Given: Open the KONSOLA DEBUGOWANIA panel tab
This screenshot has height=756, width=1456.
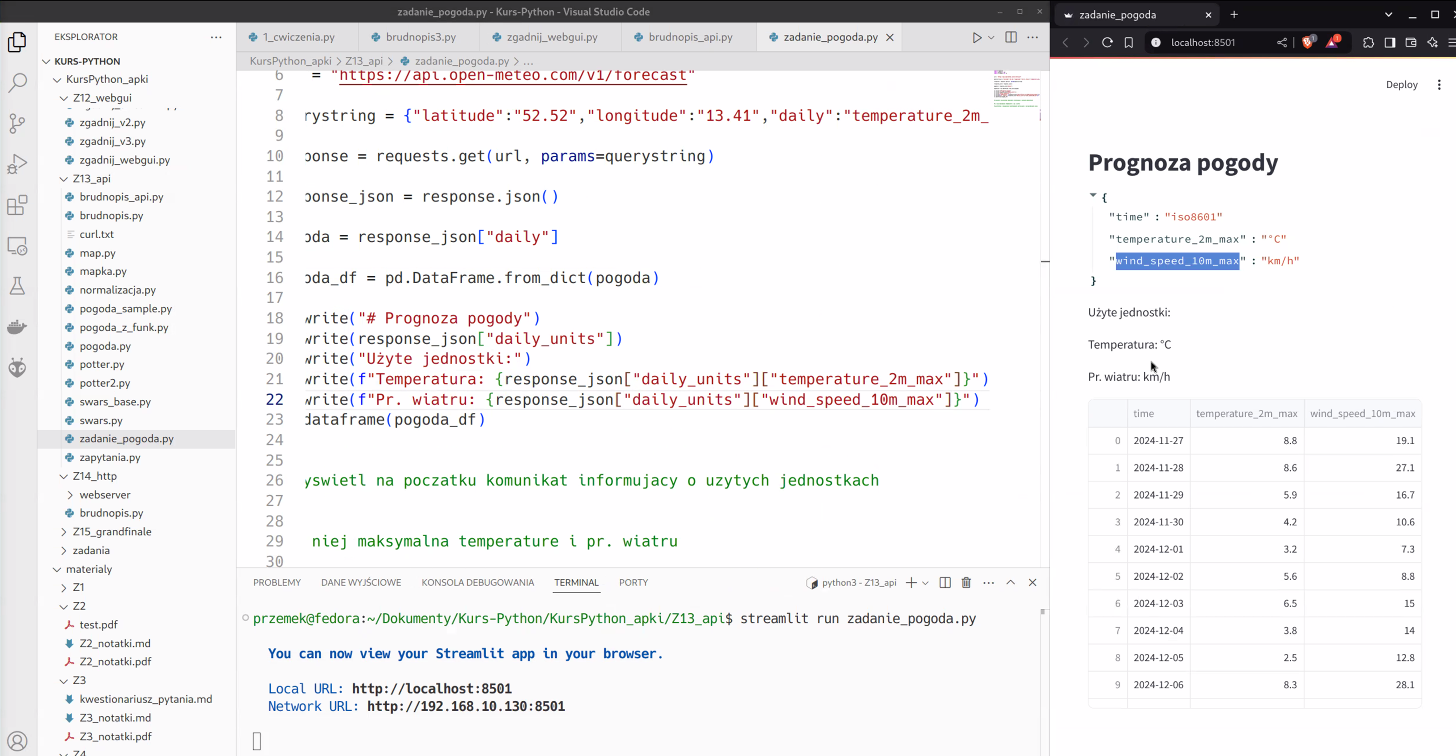Looking at the screenshot, I should pos(478,582).
